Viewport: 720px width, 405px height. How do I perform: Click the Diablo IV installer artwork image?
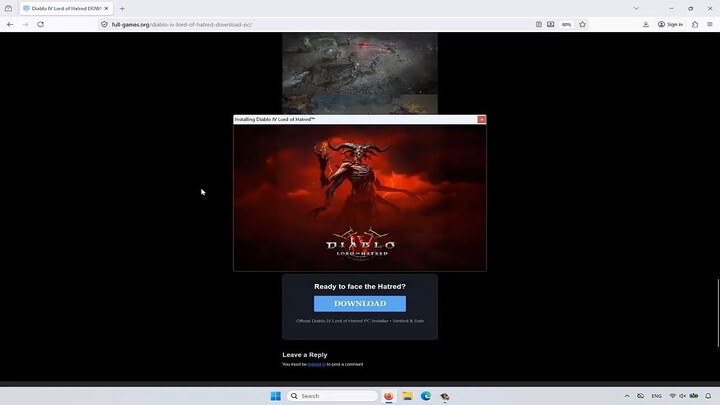click(x=360, y=198)
